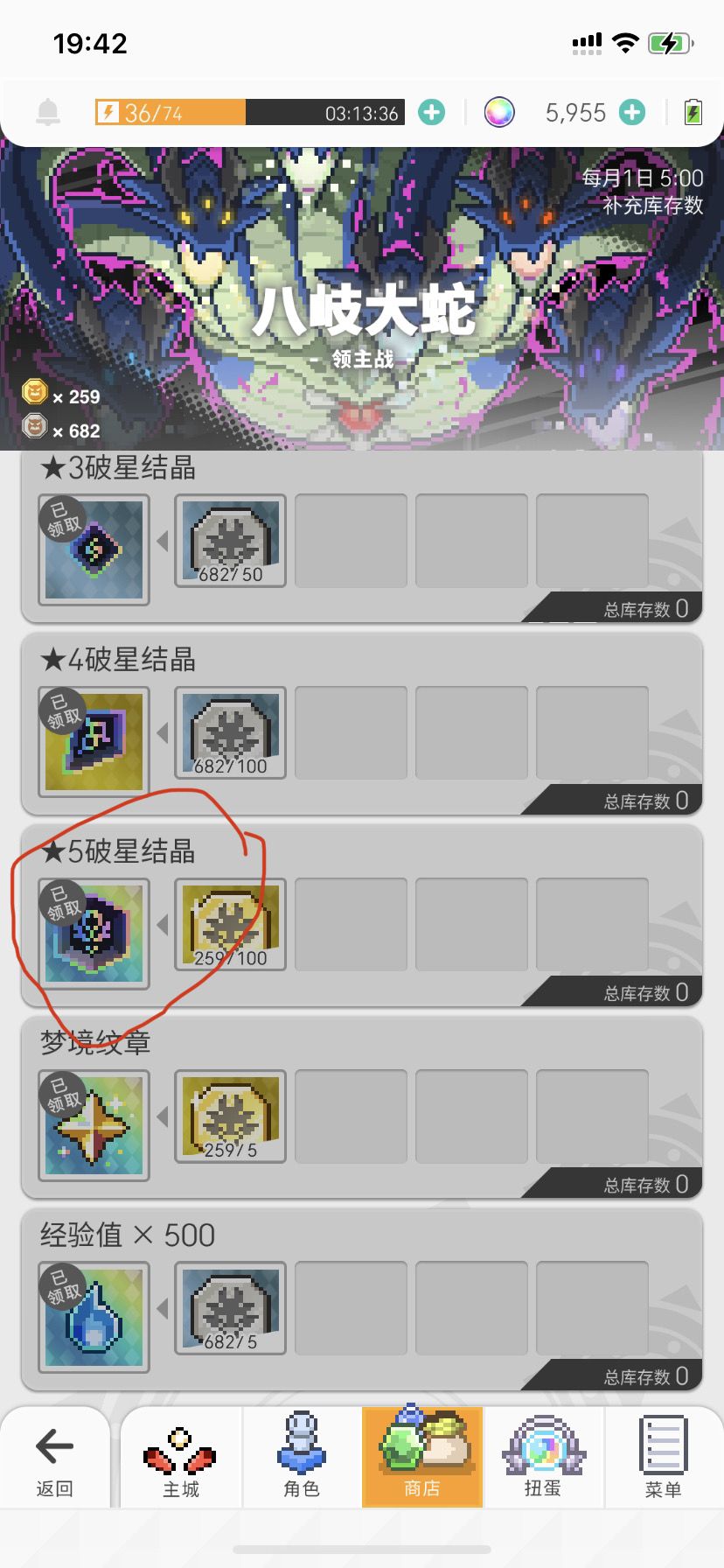The image size is (724, 1568).
Task: Tap the rainbow gem currency icon
Action: coord(499,112)
